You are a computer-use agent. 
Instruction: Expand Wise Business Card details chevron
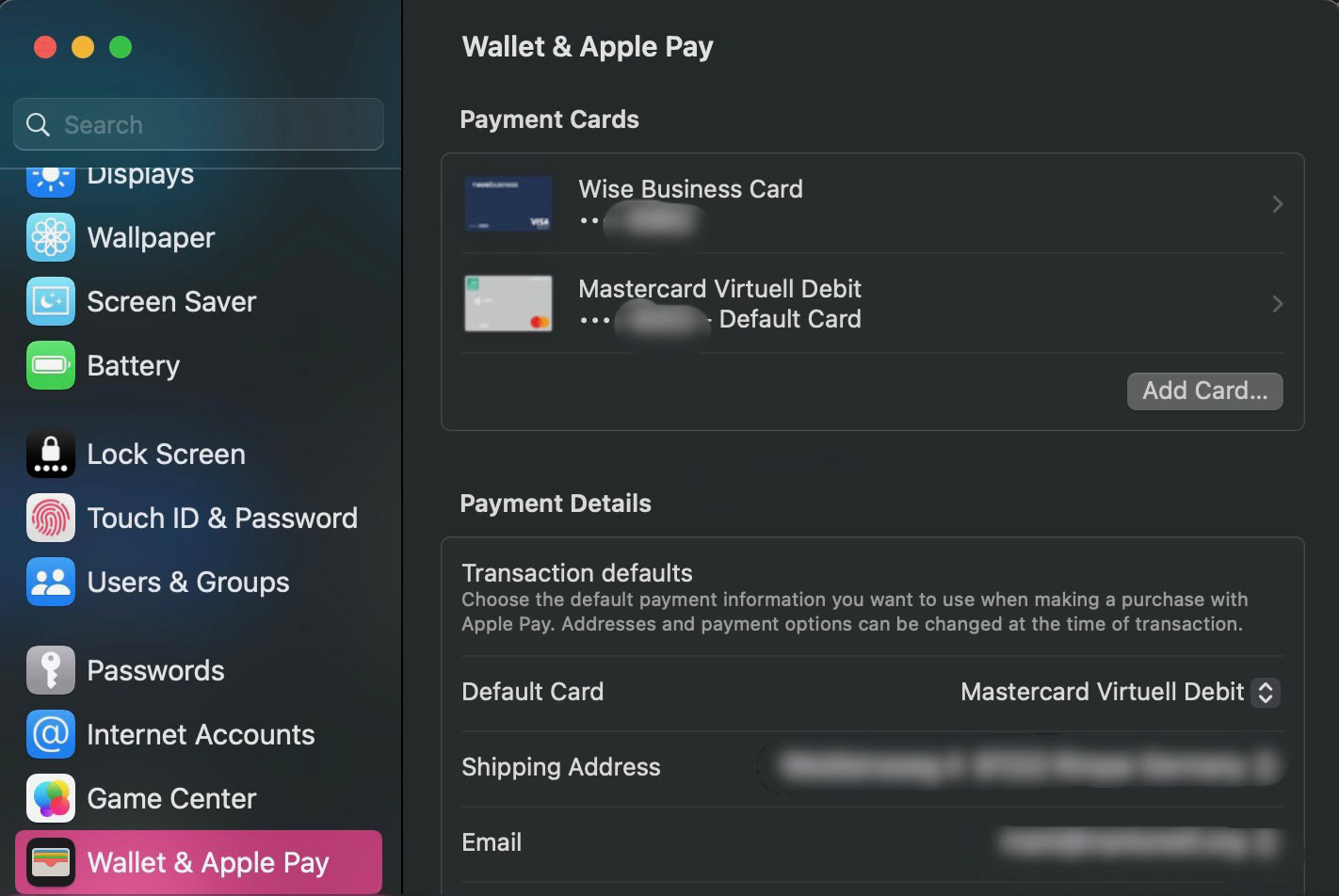tap(1277, 204)
